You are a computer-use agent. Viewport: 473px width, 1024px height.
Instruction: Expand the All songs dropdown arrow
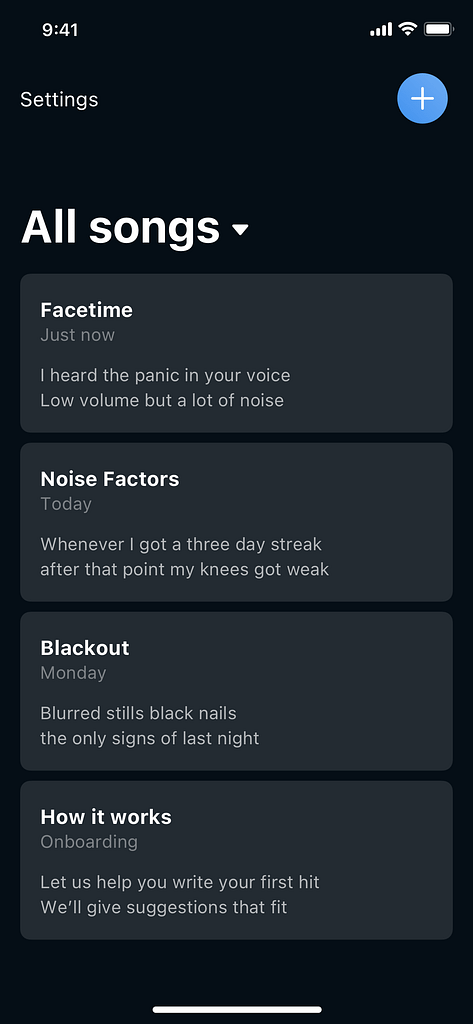coord(240,229)
